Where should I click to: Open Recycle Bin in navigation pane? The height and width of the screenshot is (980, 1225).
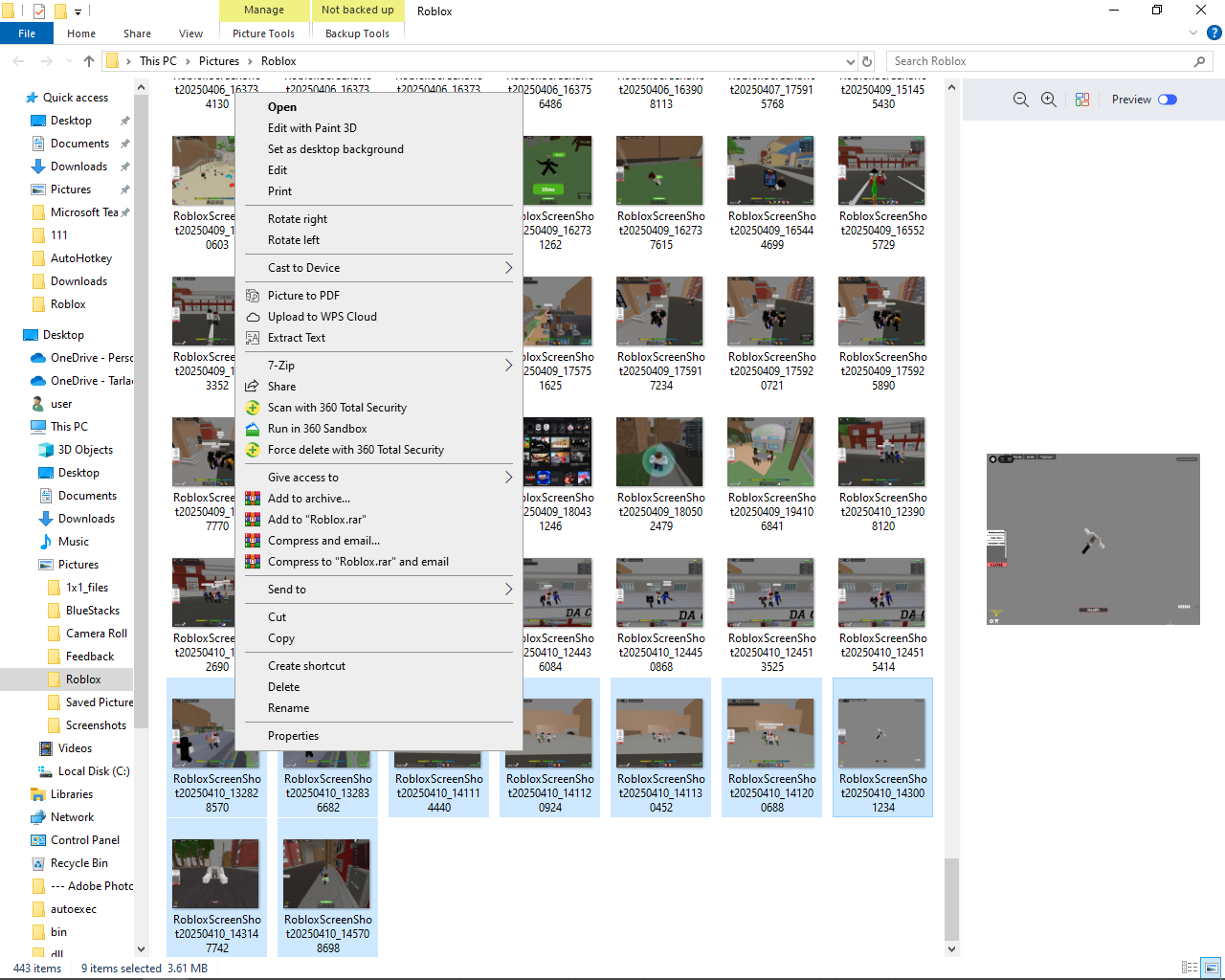coord(78,863)
